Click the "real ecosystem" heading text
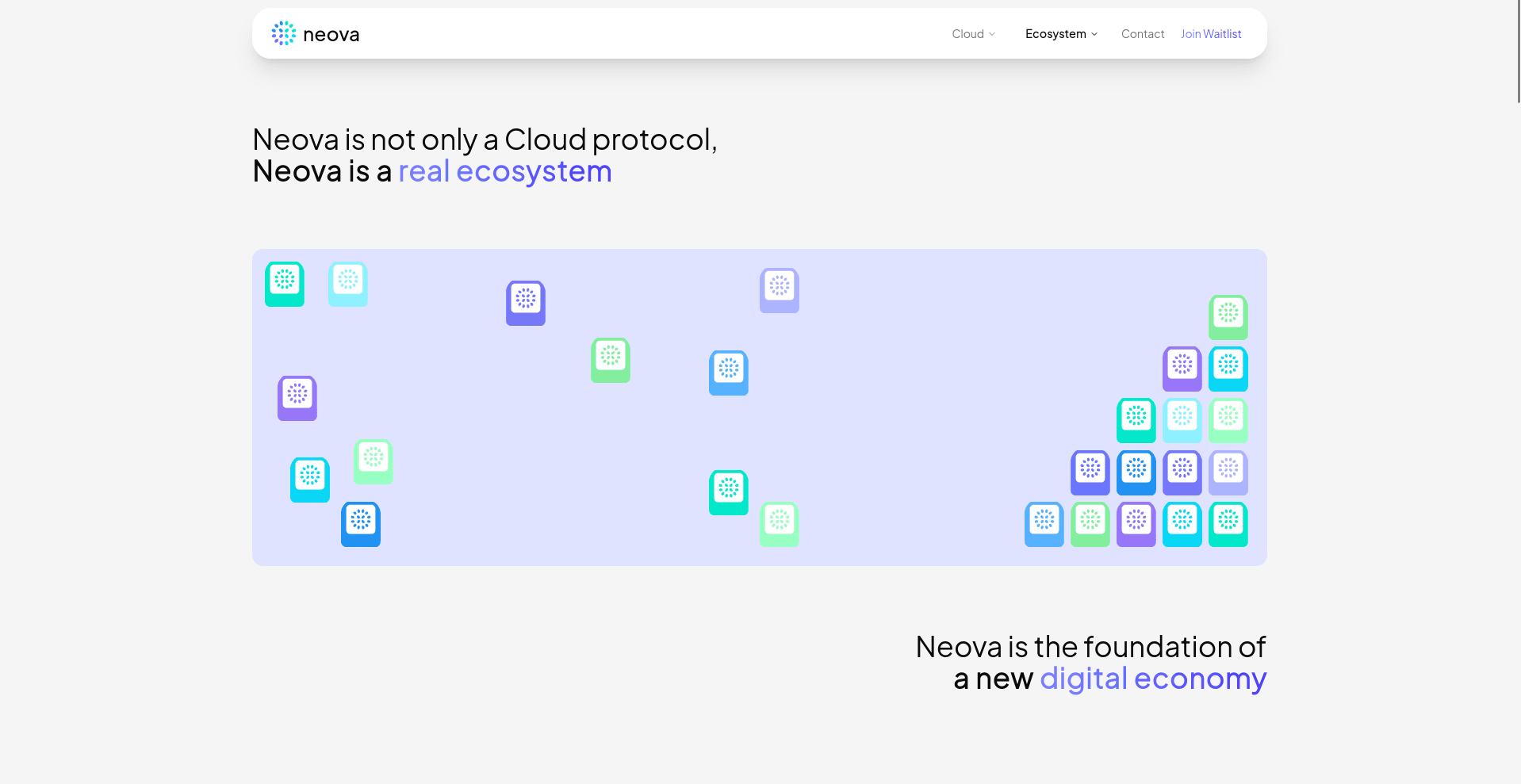This screenshot has width=1521, height=784. [x=504, y=171]
